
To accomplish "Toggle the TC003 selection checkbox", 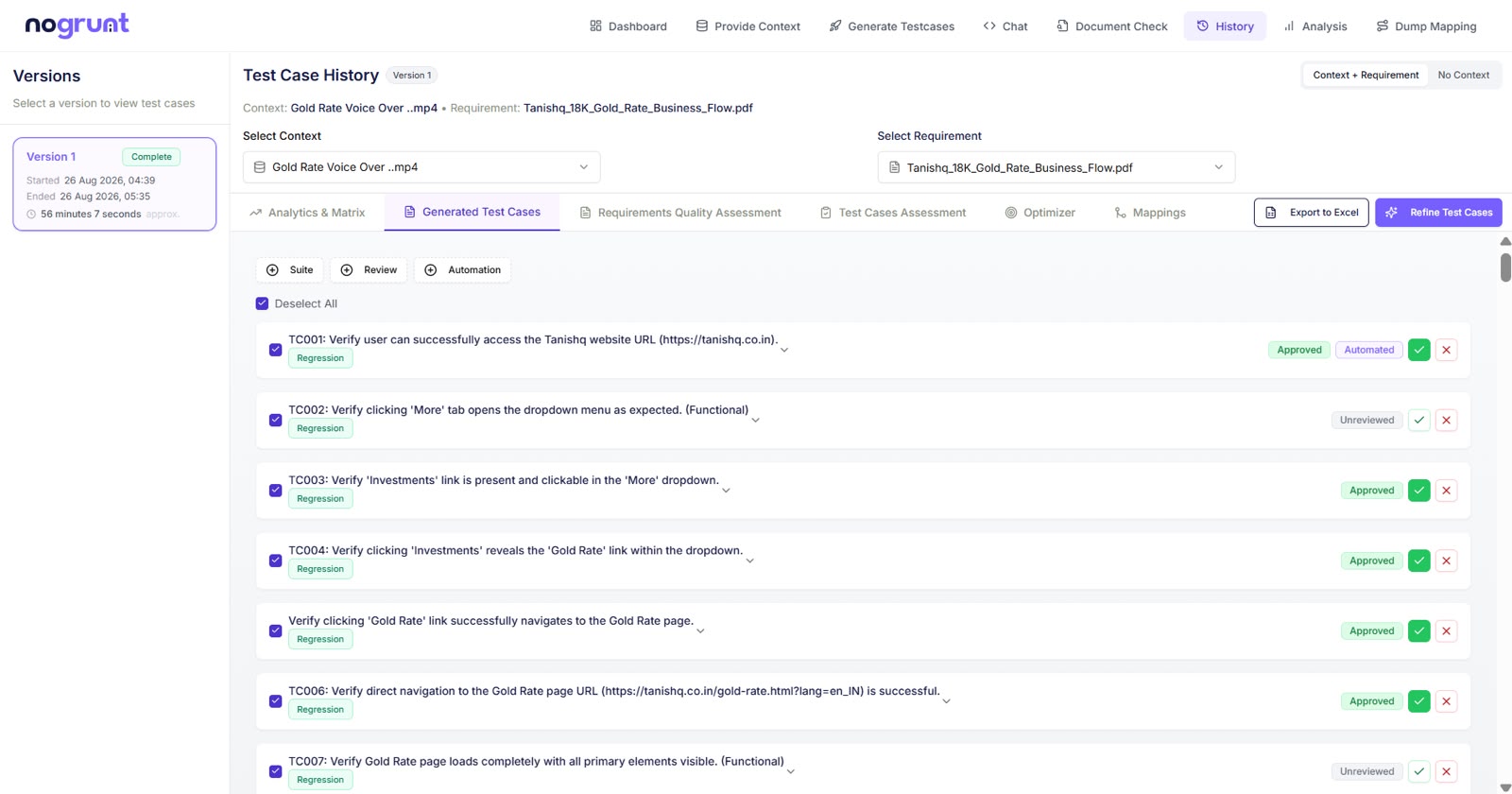I will 275,491.
